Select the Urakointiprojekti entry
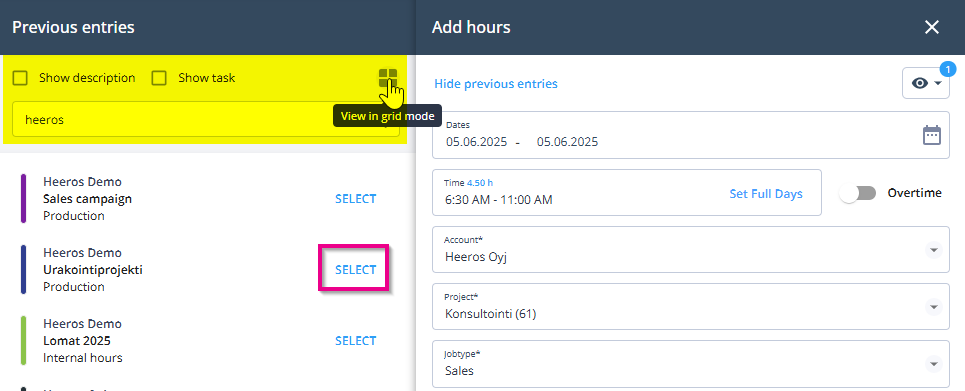This screenshot has width=965, height=391. click(356, 270)
